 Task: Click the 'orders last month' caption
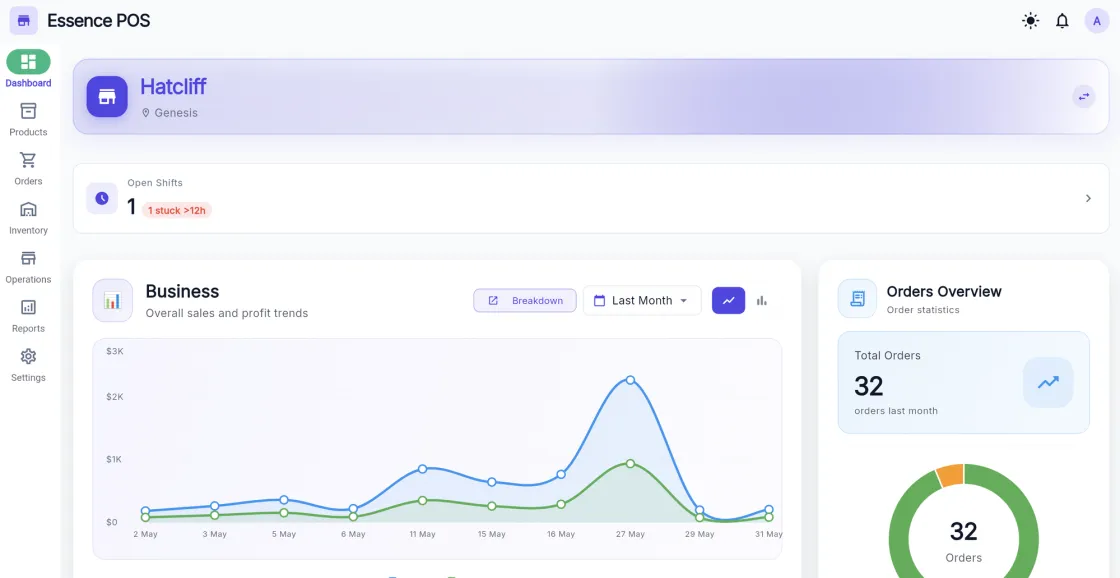pyautogui.click(x=896, y=411)
